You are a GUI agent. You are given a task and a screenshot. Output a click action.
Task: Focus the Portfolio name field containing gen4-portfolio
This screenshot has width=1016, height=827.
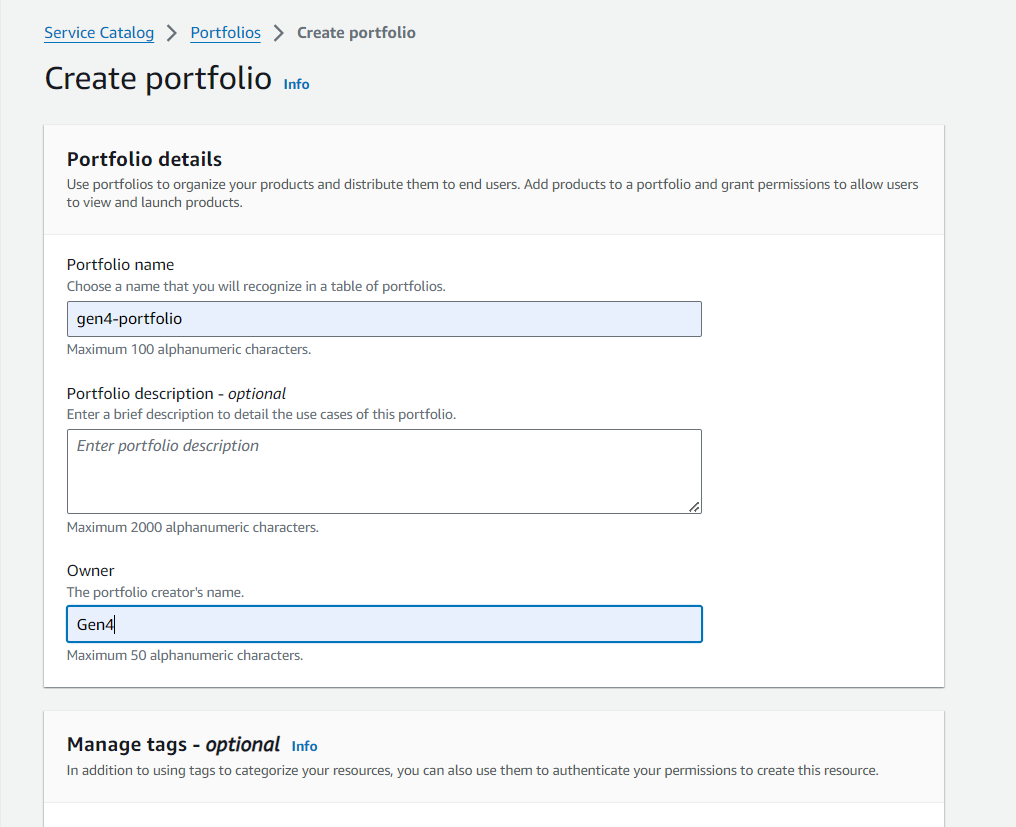pos(384,319)
